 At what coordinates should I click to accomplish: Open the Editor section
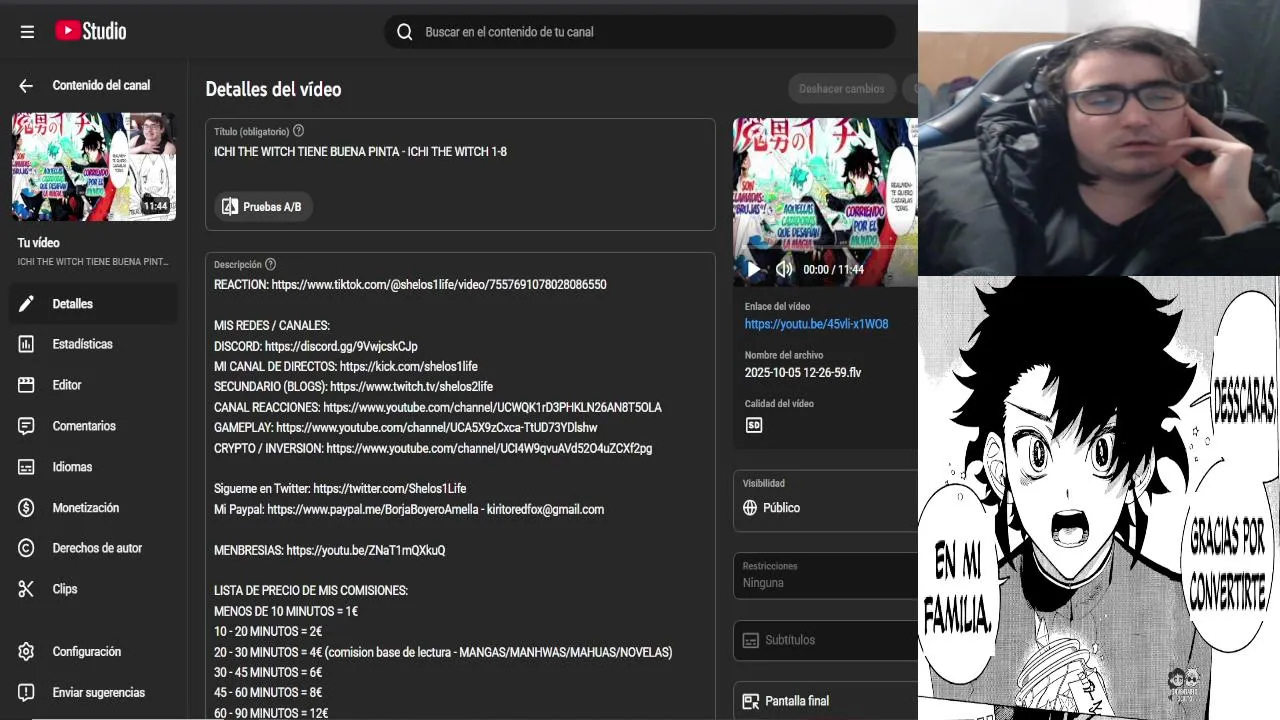coord(94,385)
